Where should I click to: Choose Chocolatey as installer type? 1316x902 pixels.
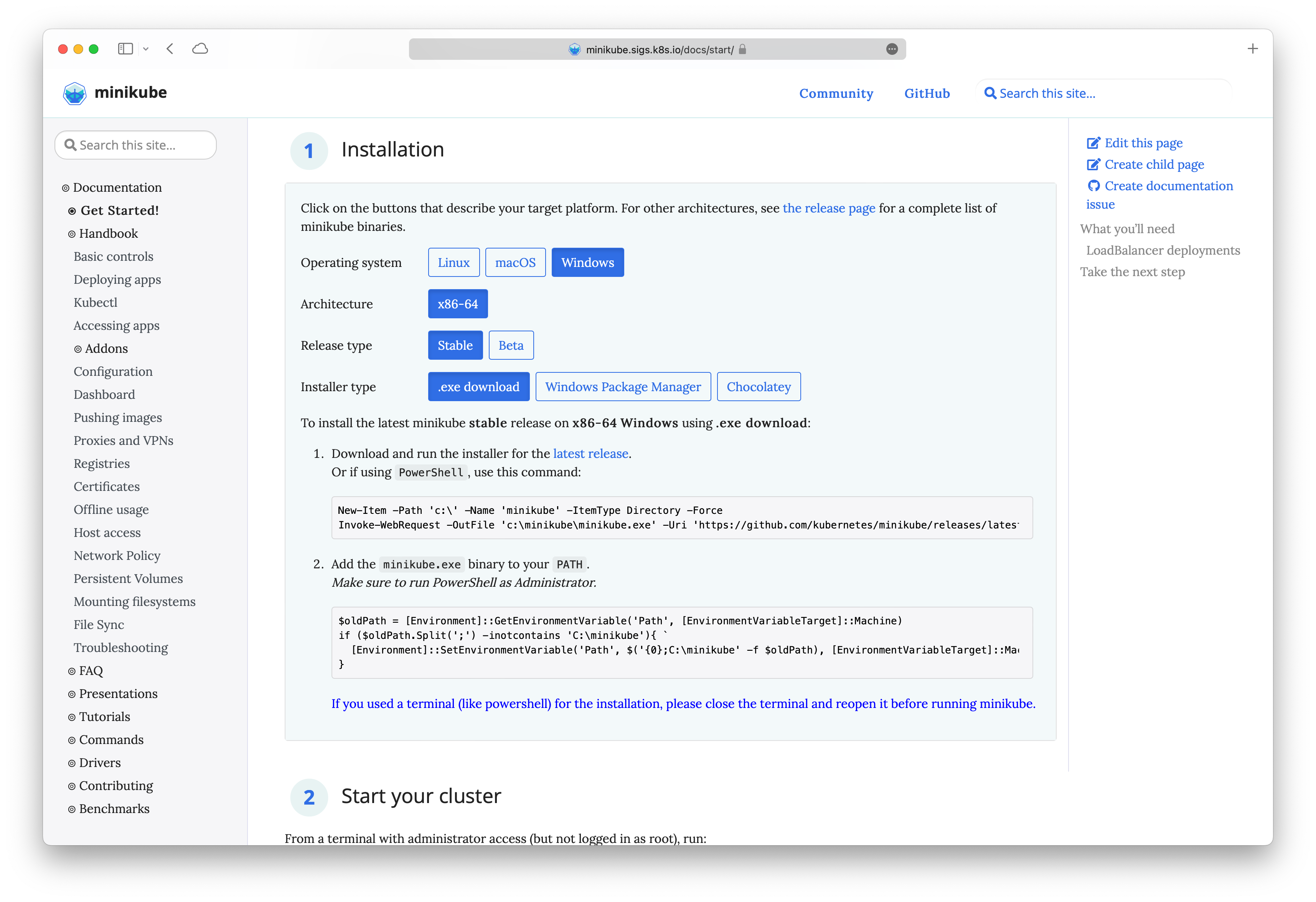[x=758, y=387]
